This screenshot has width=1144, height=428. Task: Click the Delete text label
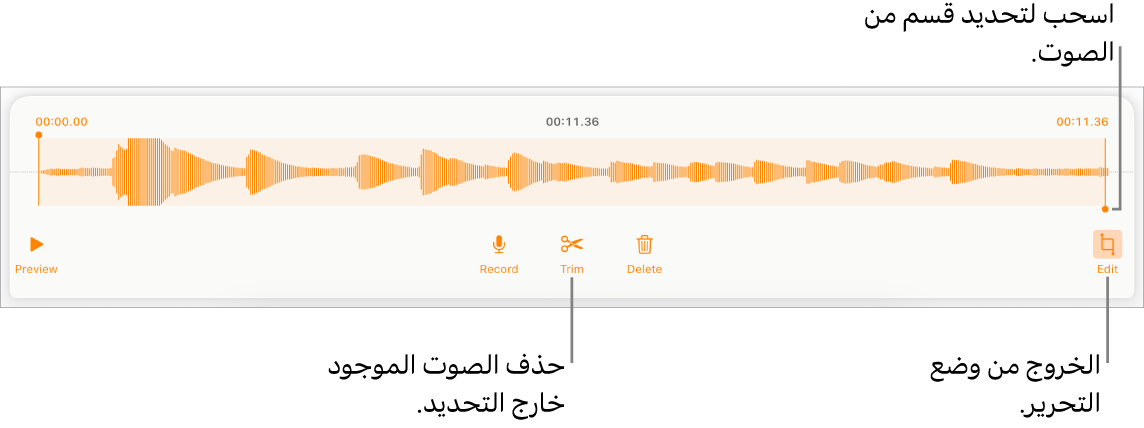645,269
